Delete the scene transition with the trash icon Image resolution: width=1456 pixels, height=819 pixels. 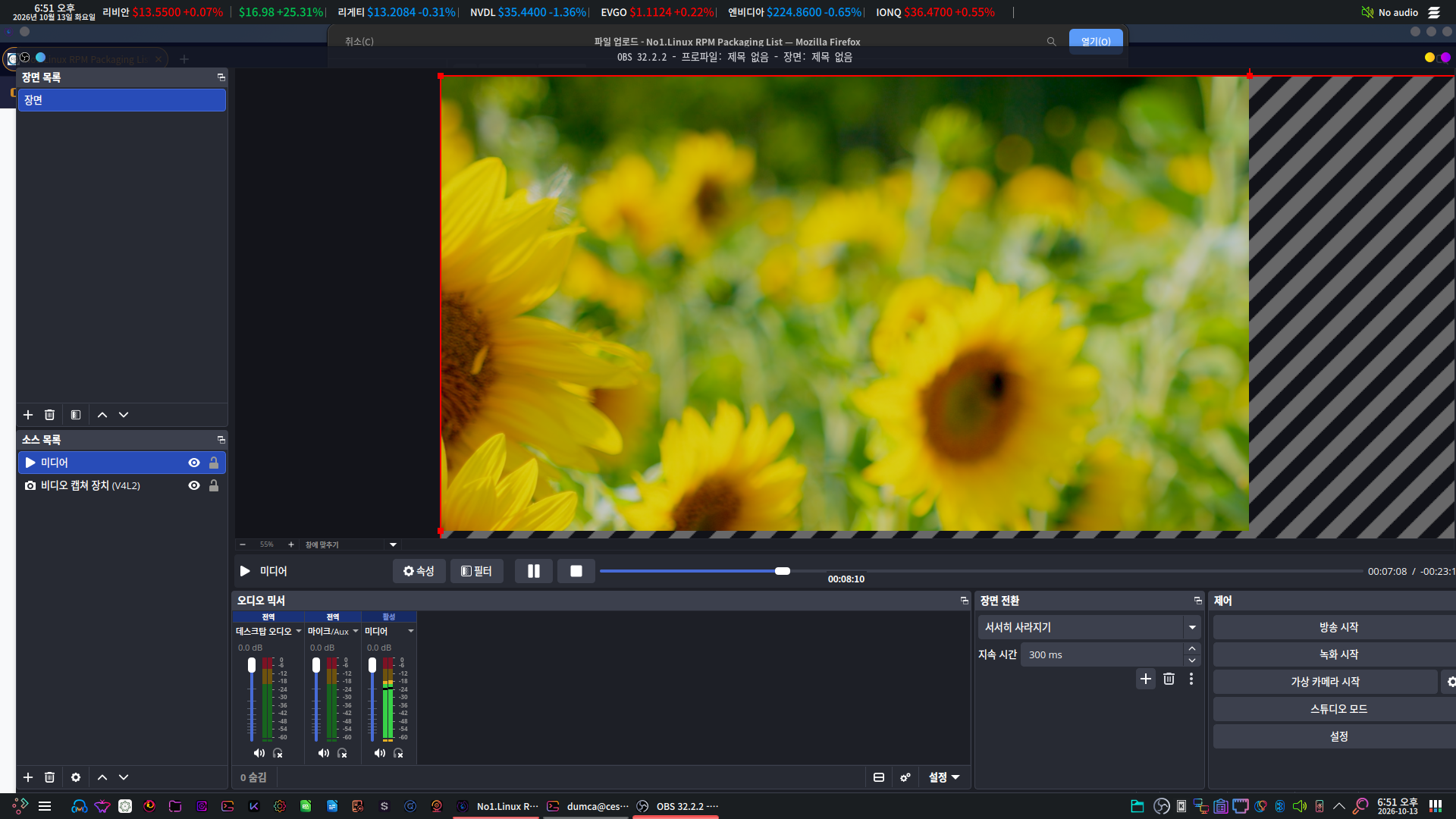point(1169,679)
